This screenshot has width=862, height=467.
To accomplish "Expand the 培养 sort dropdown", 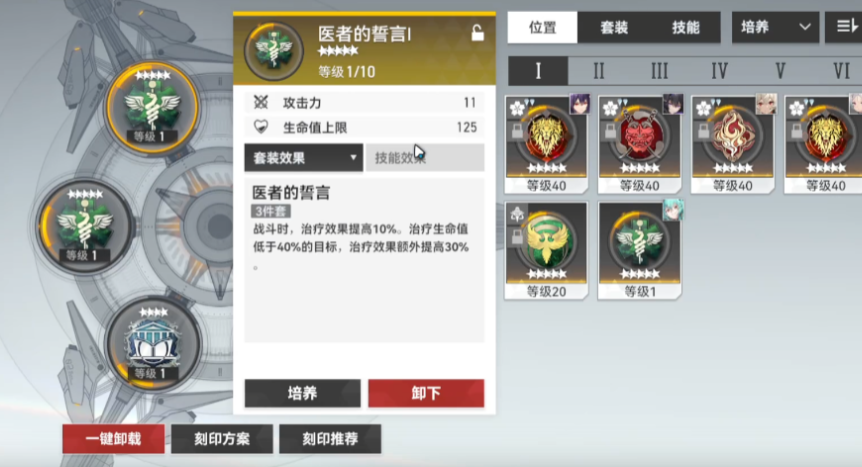I will [x=775, y=27].
